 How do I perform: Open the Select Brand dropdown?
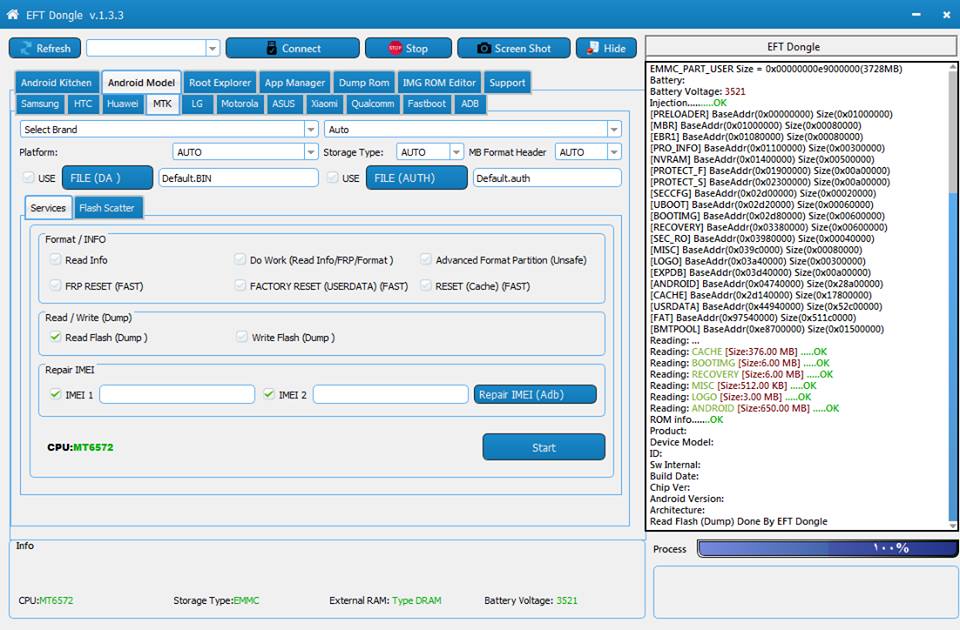[311, 129]
